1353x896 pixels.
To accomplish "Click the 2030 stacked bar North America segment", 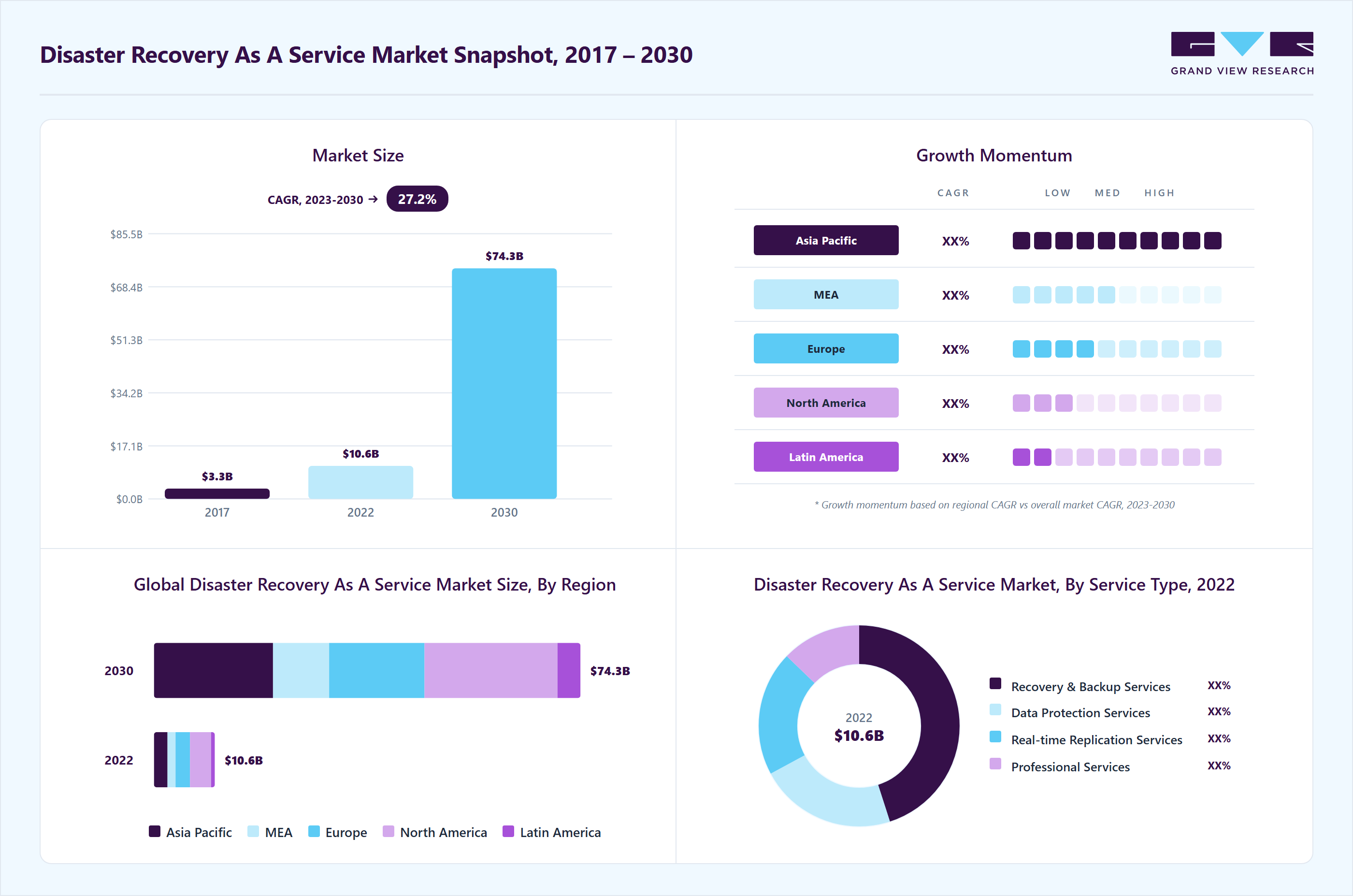I will 491,670.
